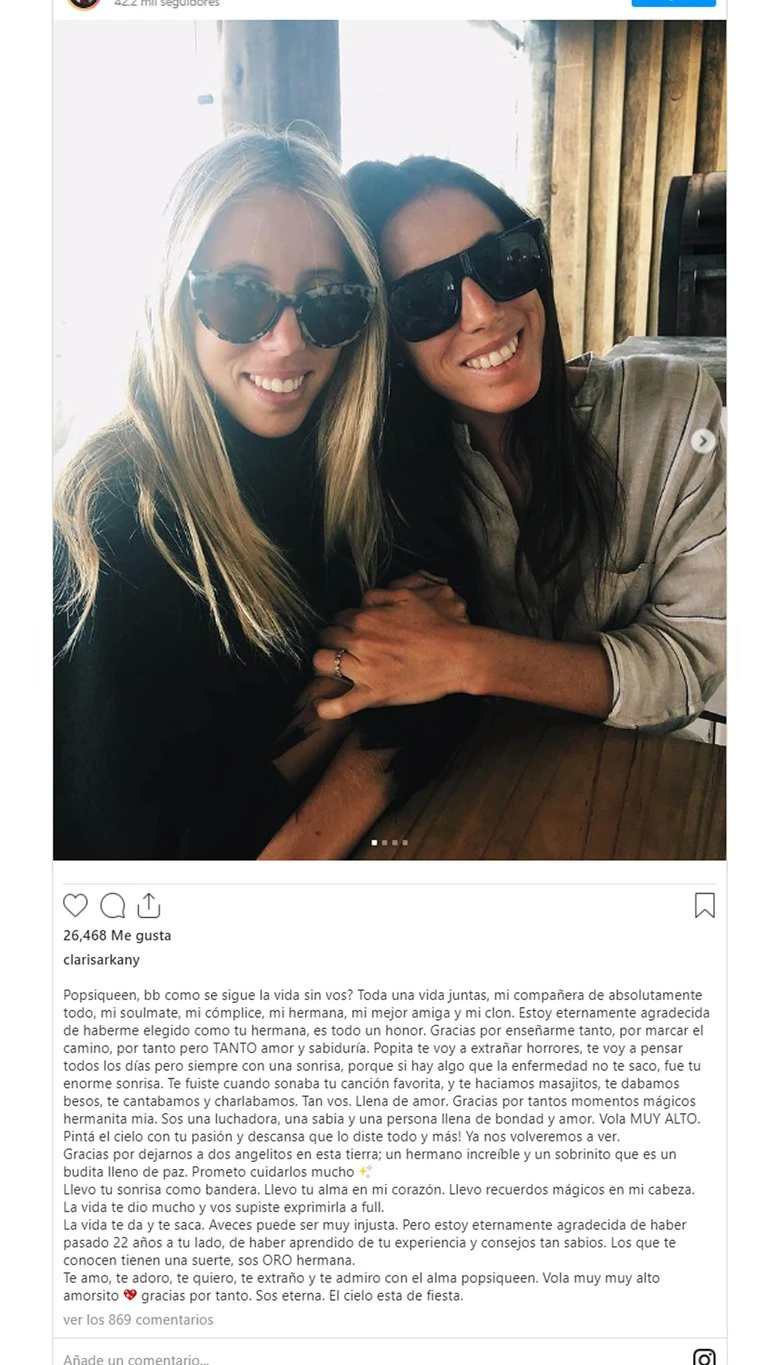This screenshot has width=768, height=1365.
Task: Share the post using the share icon
Action: point(149,905)
